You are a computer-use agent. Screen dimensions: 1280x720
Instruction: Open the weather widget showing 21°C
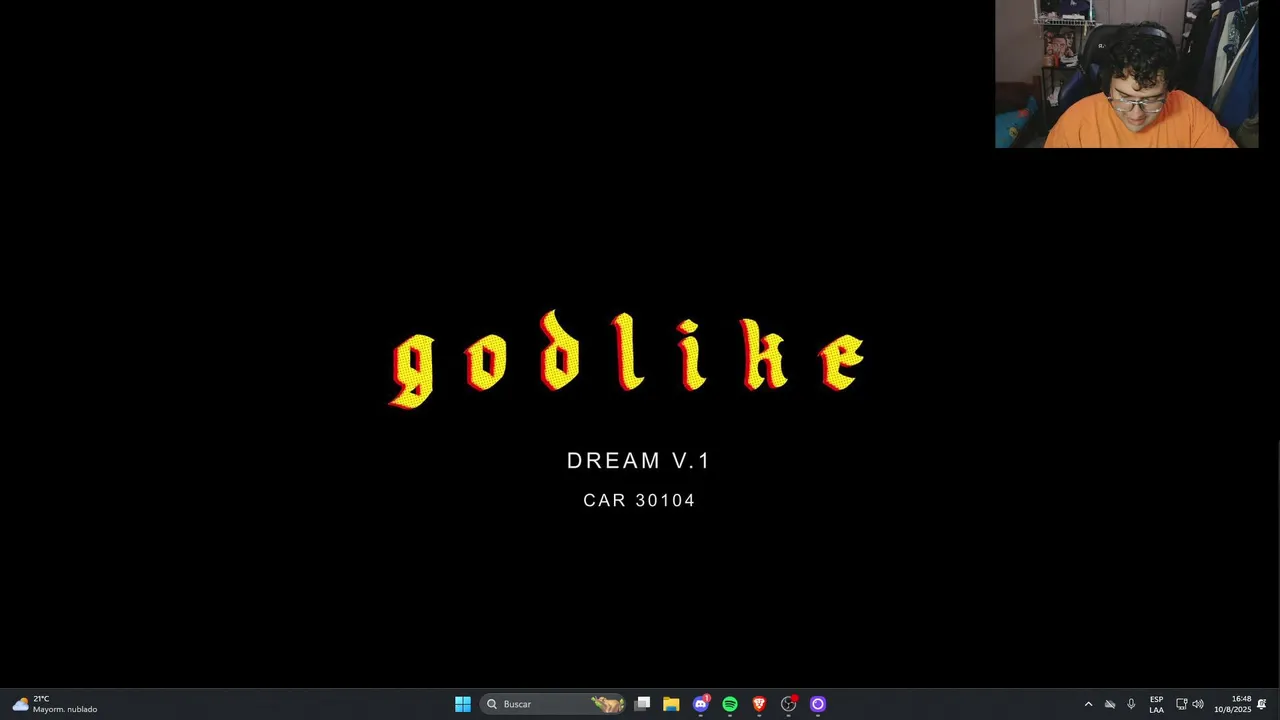click(55, 704)
